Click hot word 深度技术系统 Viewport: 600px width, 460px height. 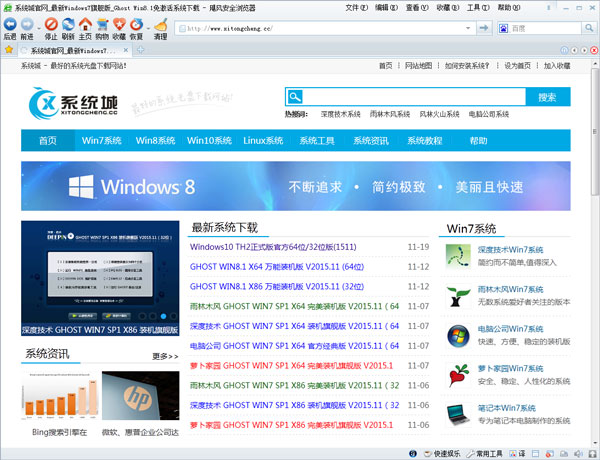point(341,114)
